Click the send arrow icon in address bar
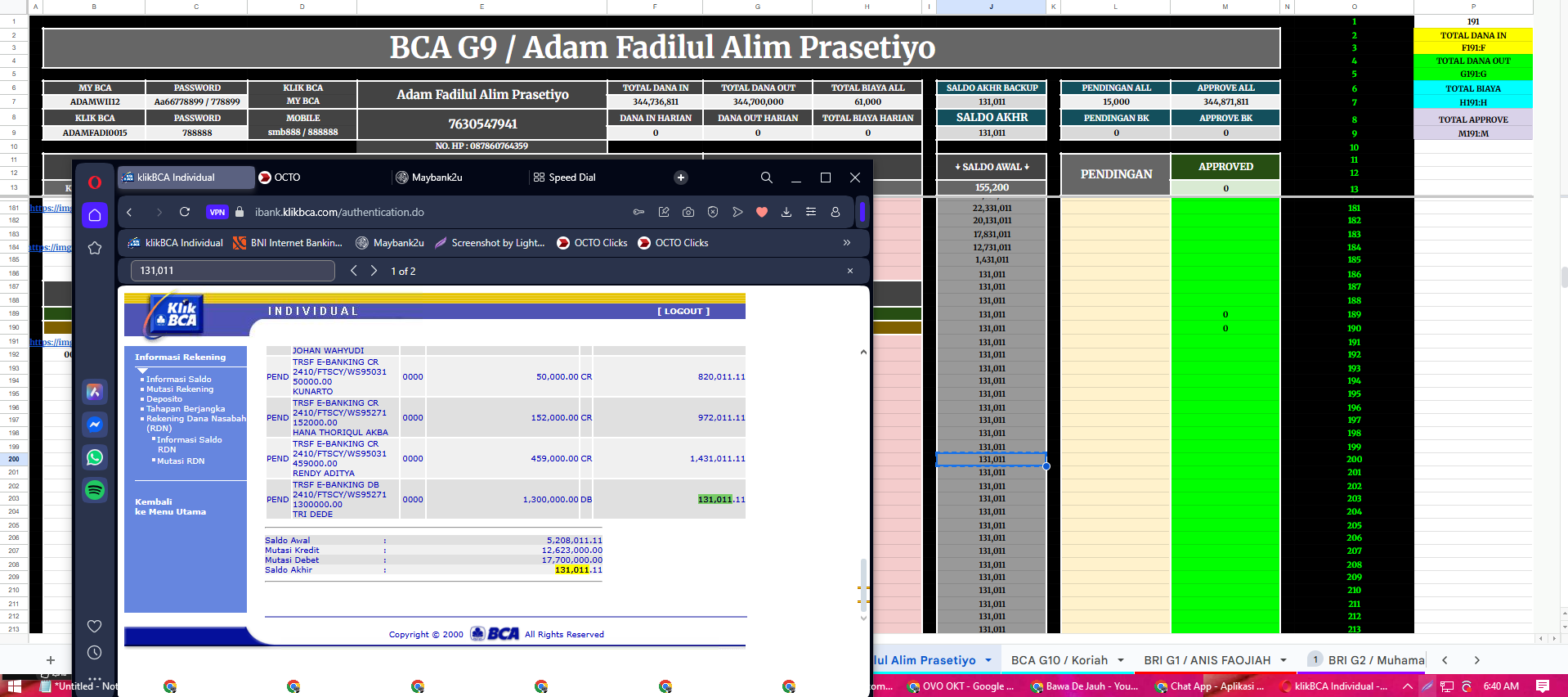 click(x=737, y=212)
